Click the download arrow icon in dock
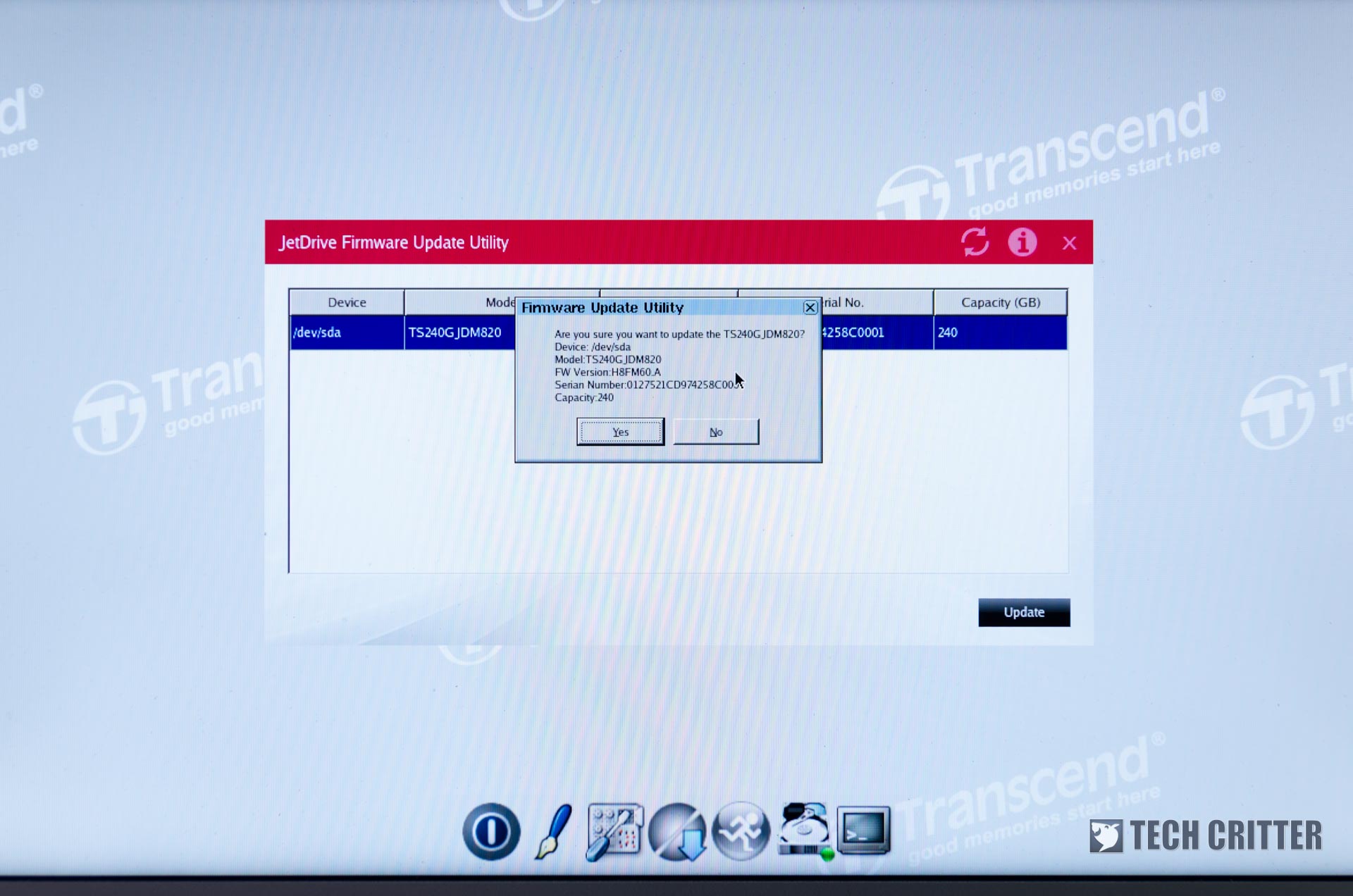Image resolution: width=1353 pixels, height=896 pixels. [678, 832]
